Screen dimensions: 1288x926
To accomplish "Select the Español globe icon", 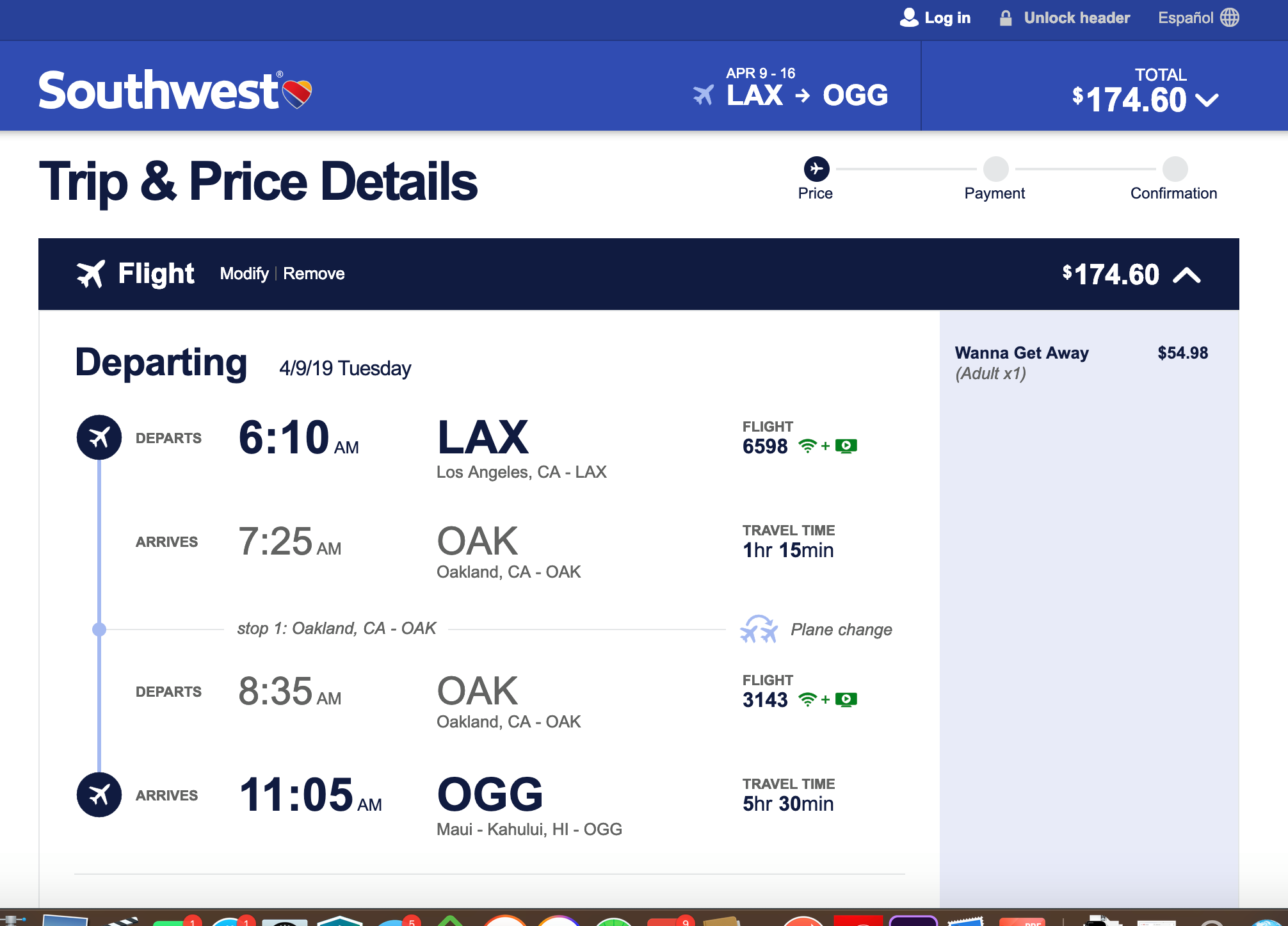I will (x=1230, y=17).
